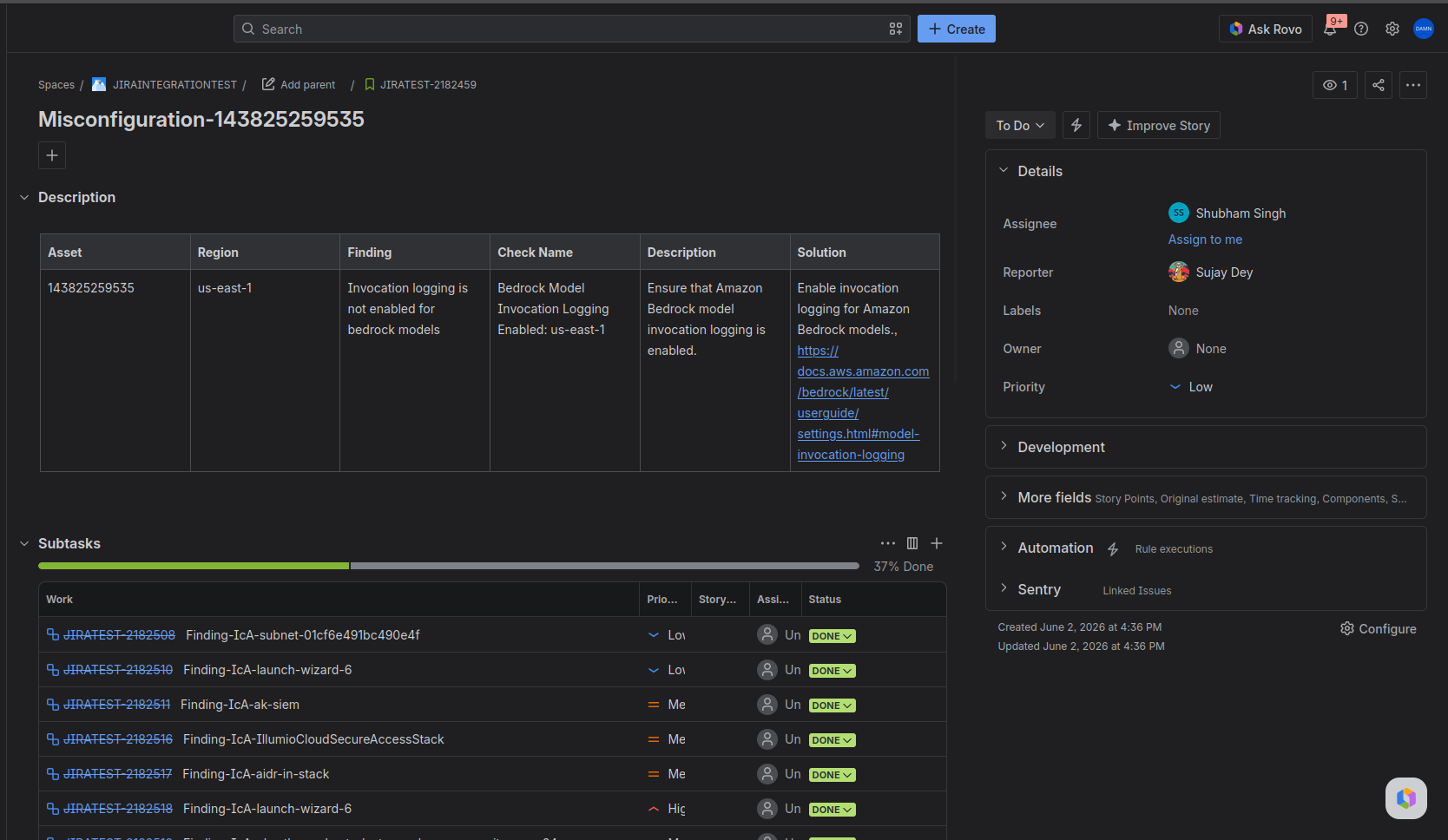1448x840 pixels.
Task: Click the low priority icon for JIRATEST-2182510
Action: [x=654, y=670]
